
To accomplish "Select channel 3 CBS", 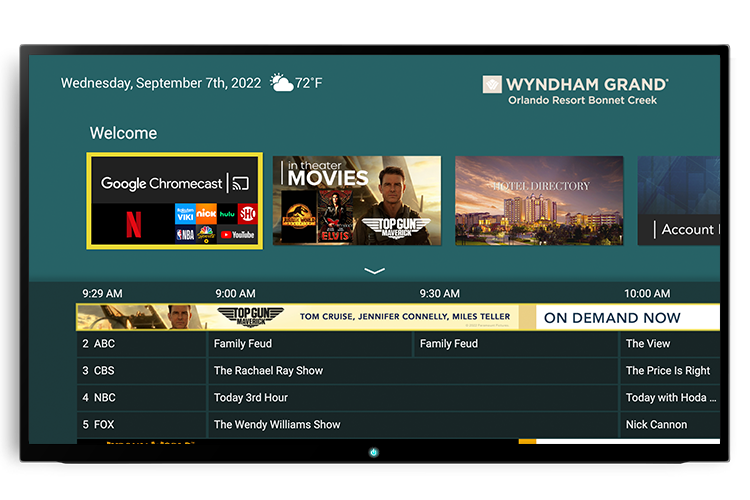I will click(x=141, y=371).
